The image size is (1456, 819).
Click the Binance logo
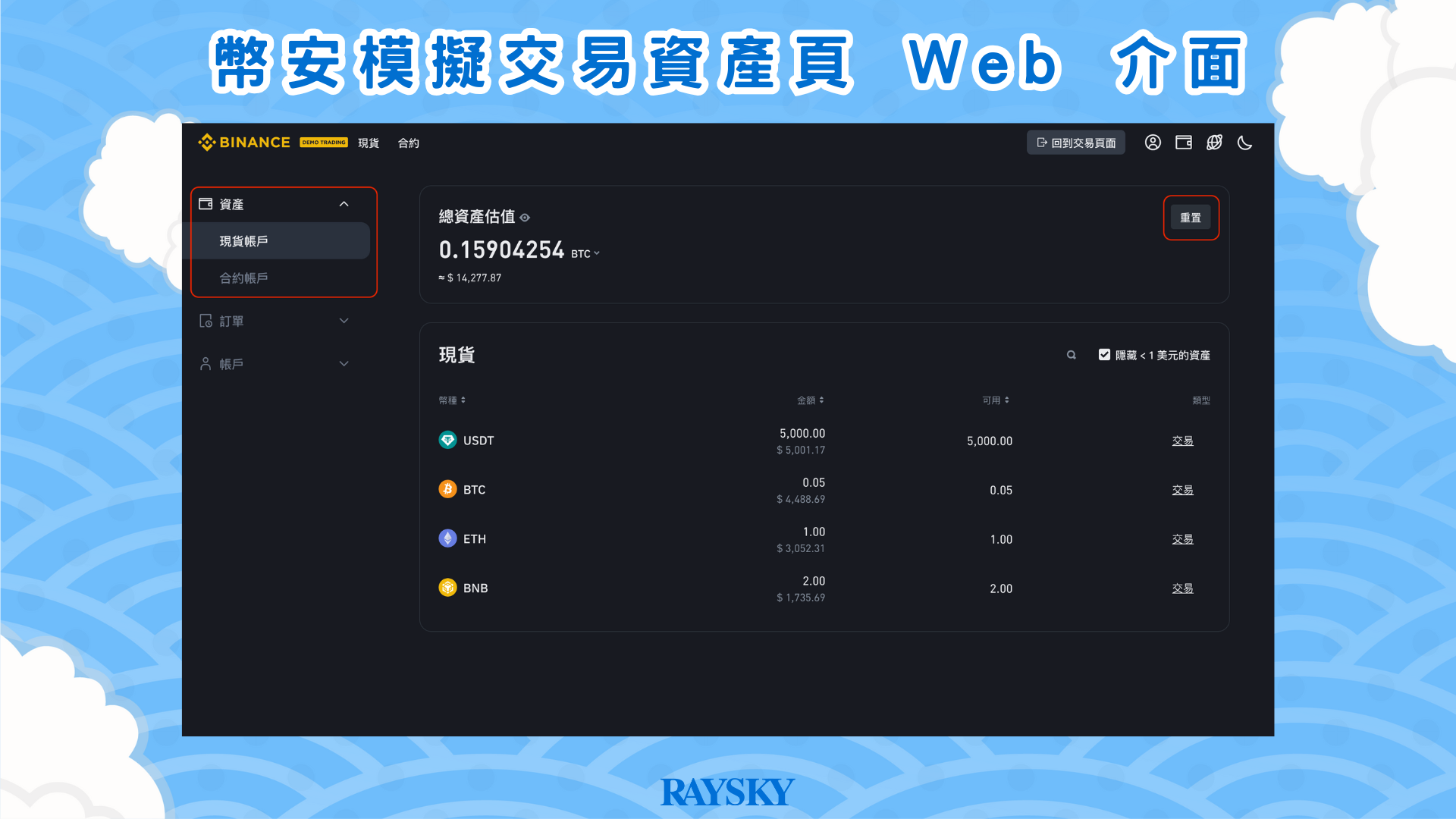point(243,143)
